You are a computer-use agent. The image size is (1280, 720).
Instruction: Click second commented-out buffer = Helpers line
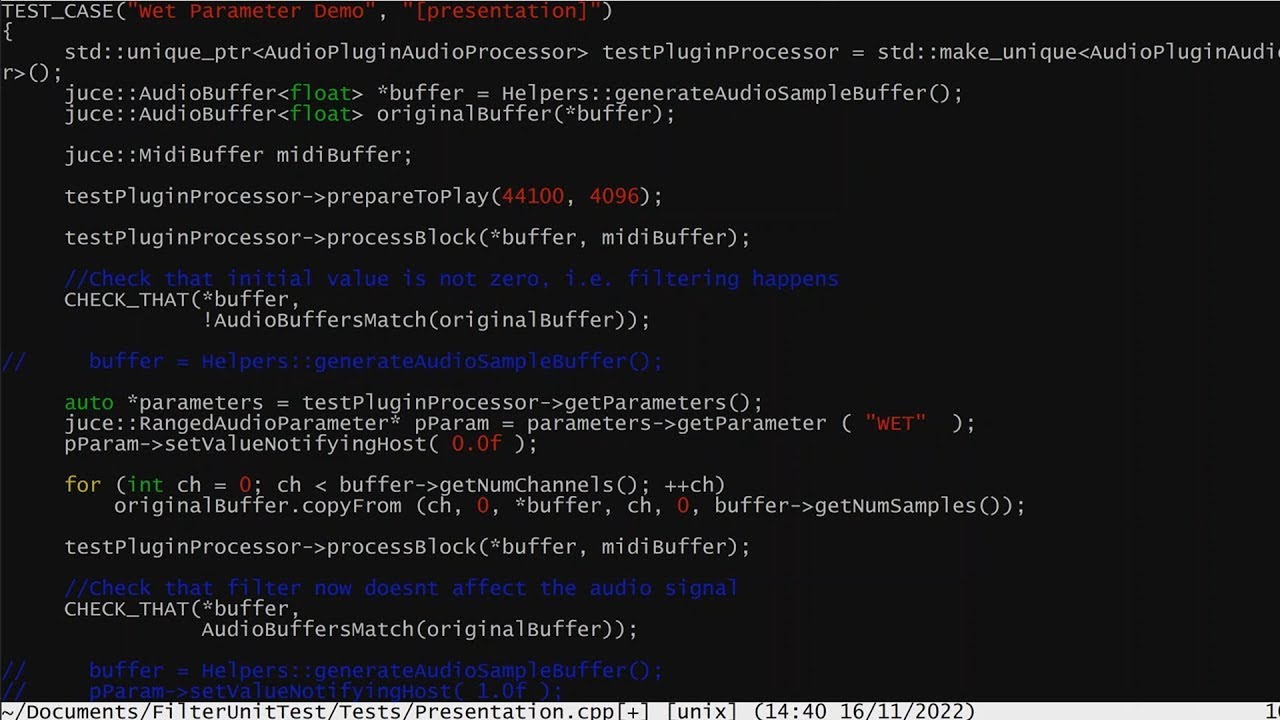coord(332,670)
